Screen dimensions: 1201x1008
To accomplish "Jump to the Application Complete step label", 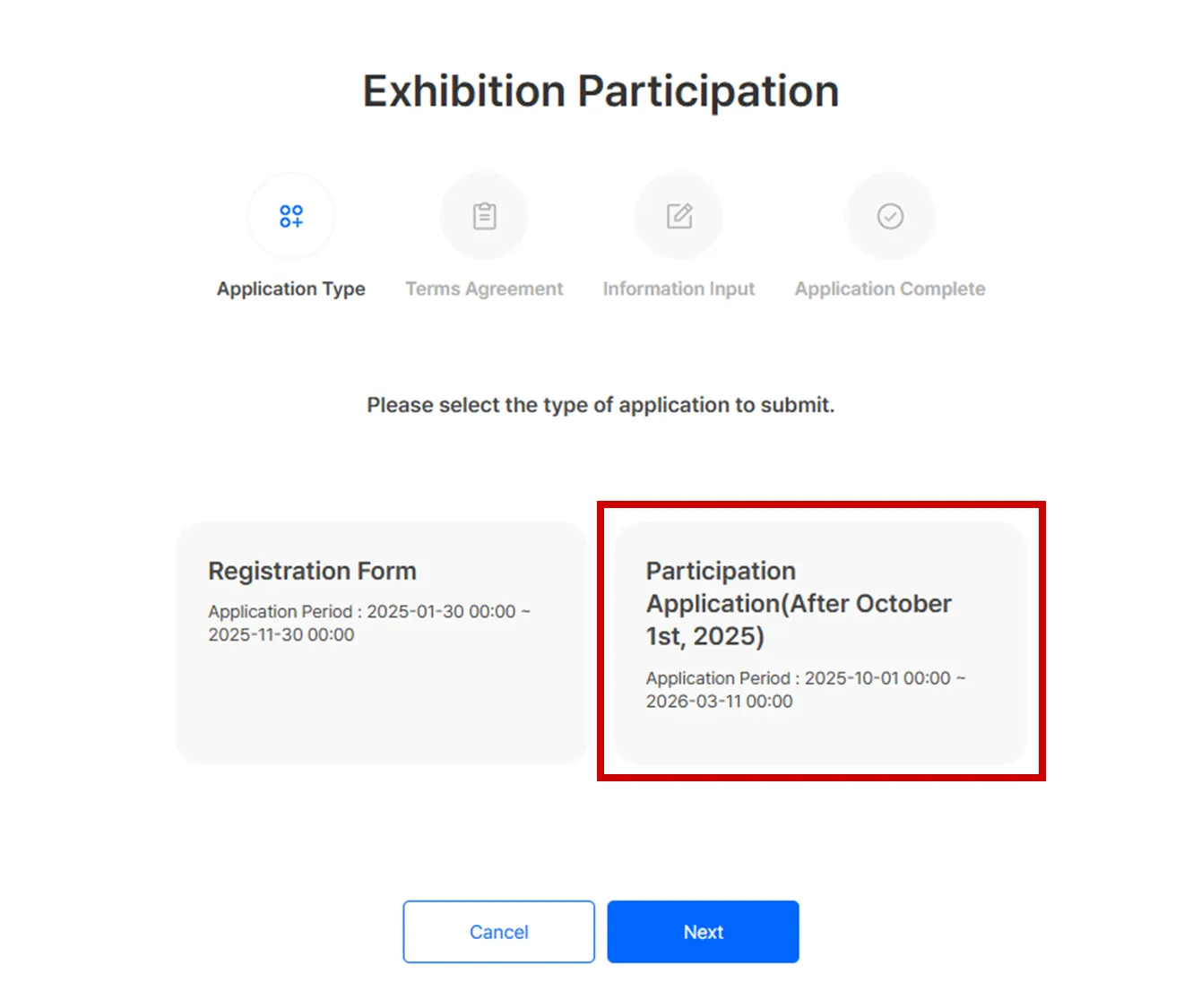I will [890, 289].
